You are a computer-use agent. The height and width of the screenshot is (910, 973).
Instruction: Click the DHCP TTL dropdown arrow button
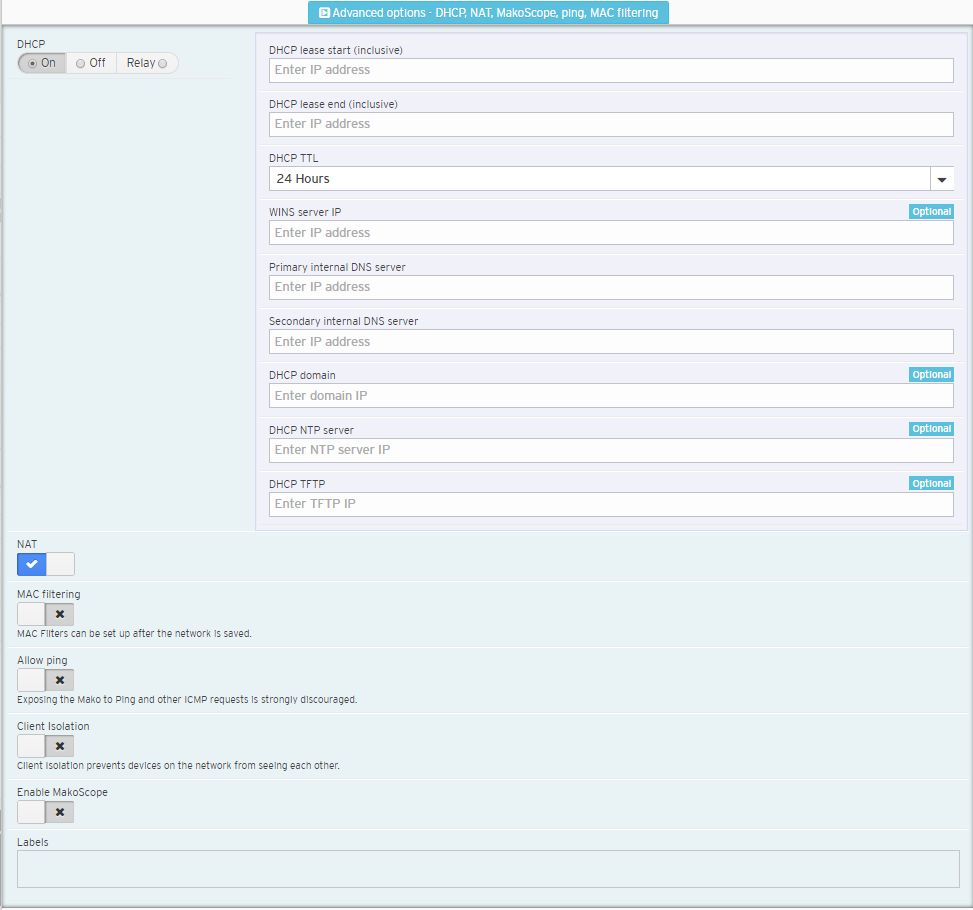click(x=942, y=178)
